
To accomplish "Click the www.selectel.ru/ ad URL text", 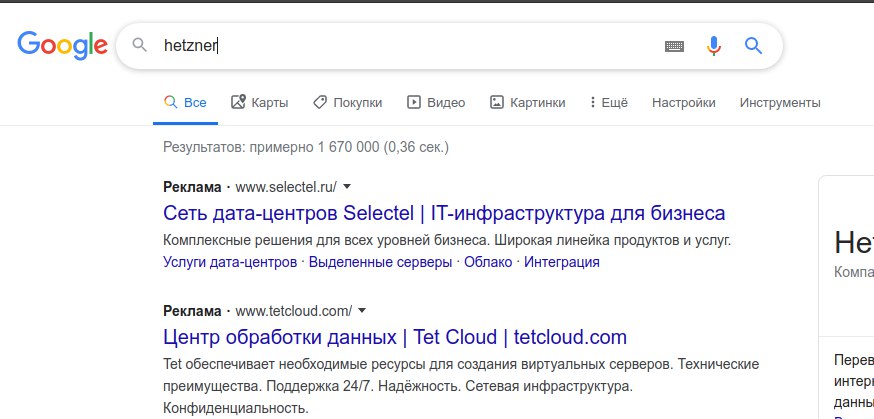I will [x=286, y=187].
